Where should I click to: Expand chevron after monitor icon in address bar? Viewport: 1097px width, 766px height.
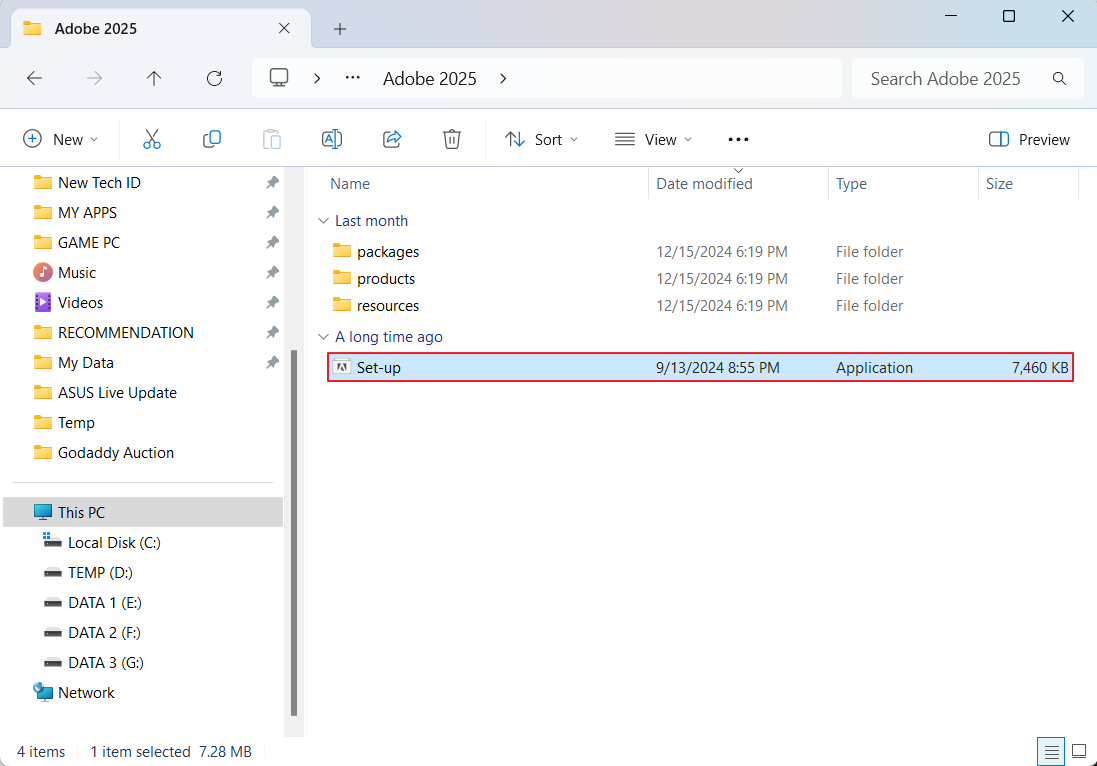317,78
